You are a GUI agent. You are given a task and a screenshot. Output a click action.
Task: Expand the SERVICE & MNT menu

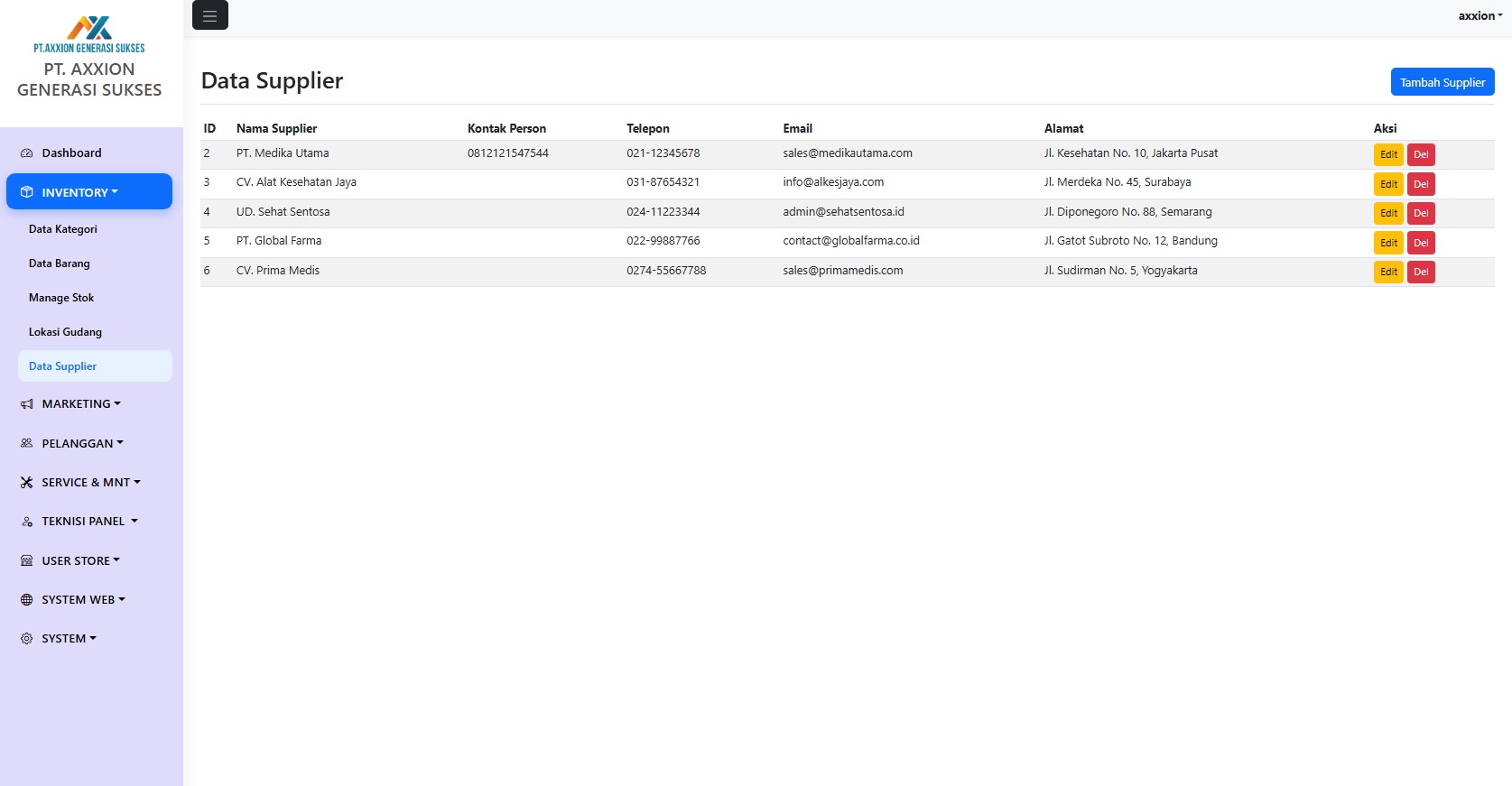(x=89, y=482)
